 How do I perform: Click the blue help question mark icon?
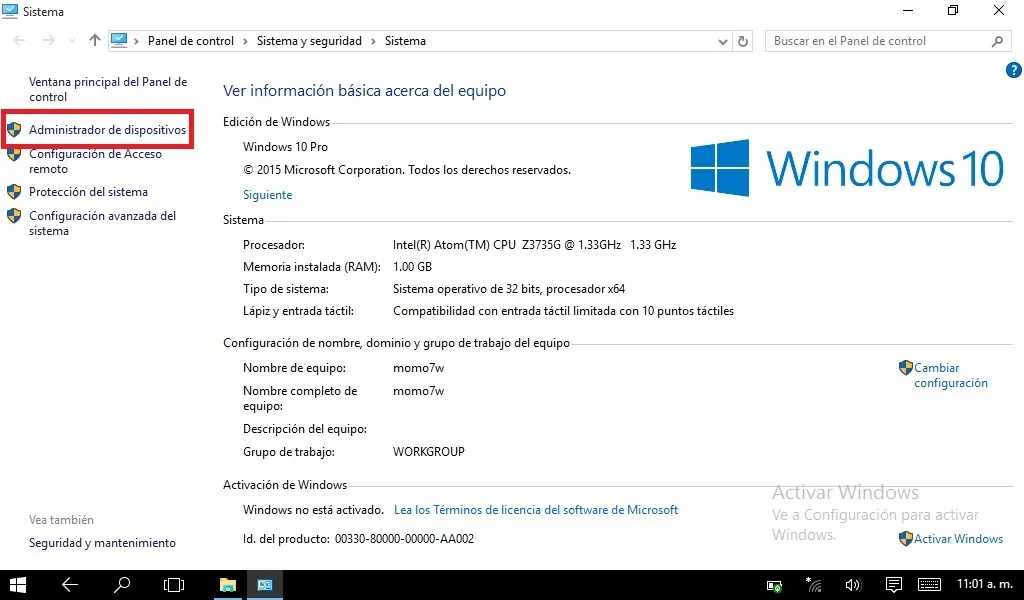[x=1014, y=70]
